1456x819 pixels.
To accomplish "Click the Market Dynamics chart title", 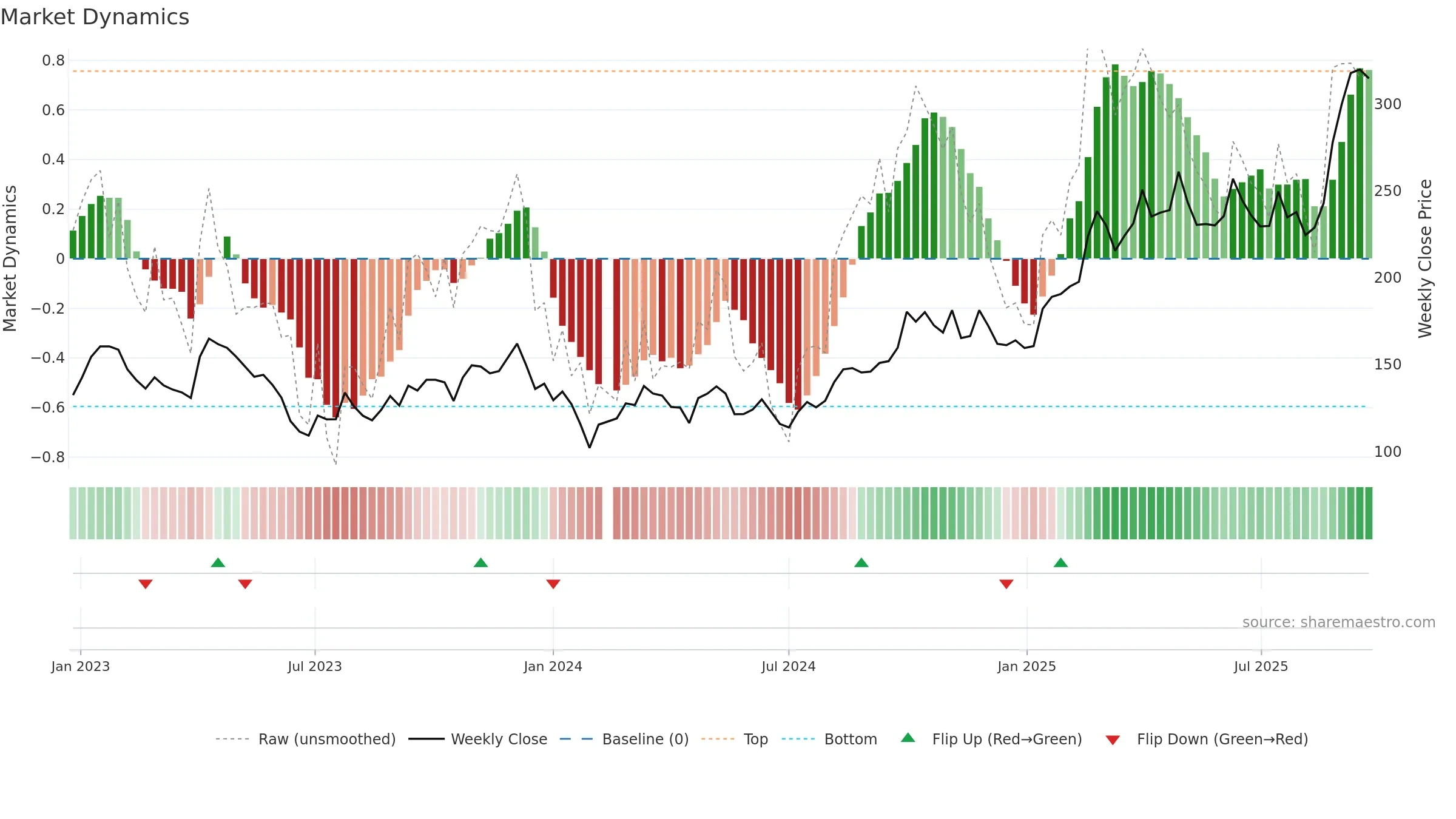I will [x=95, y=17].
